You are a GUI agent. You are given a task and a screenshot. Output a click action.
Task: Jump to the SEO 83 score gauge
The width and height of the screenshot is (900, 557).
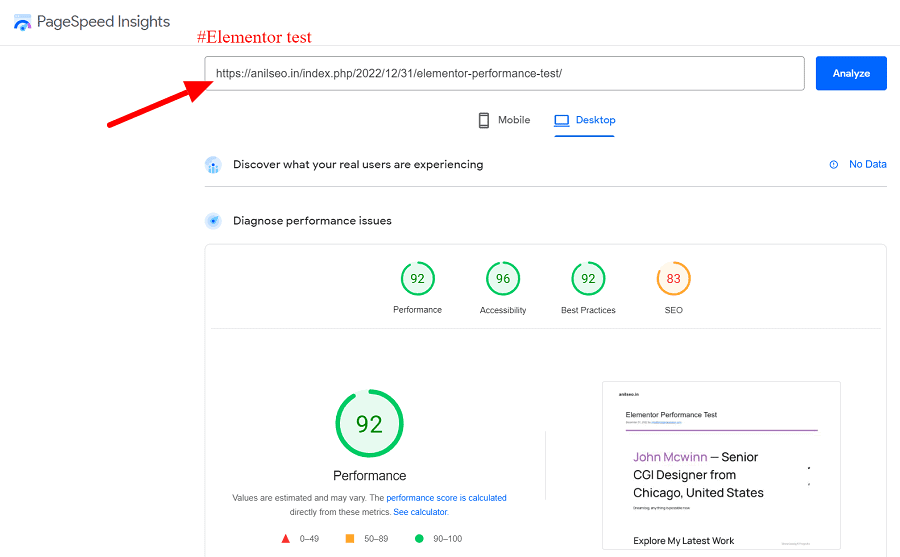[x=673, y=278]
